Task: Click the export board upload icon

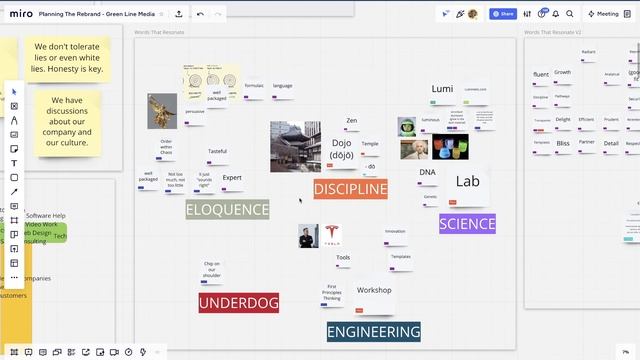Action: 178,14
